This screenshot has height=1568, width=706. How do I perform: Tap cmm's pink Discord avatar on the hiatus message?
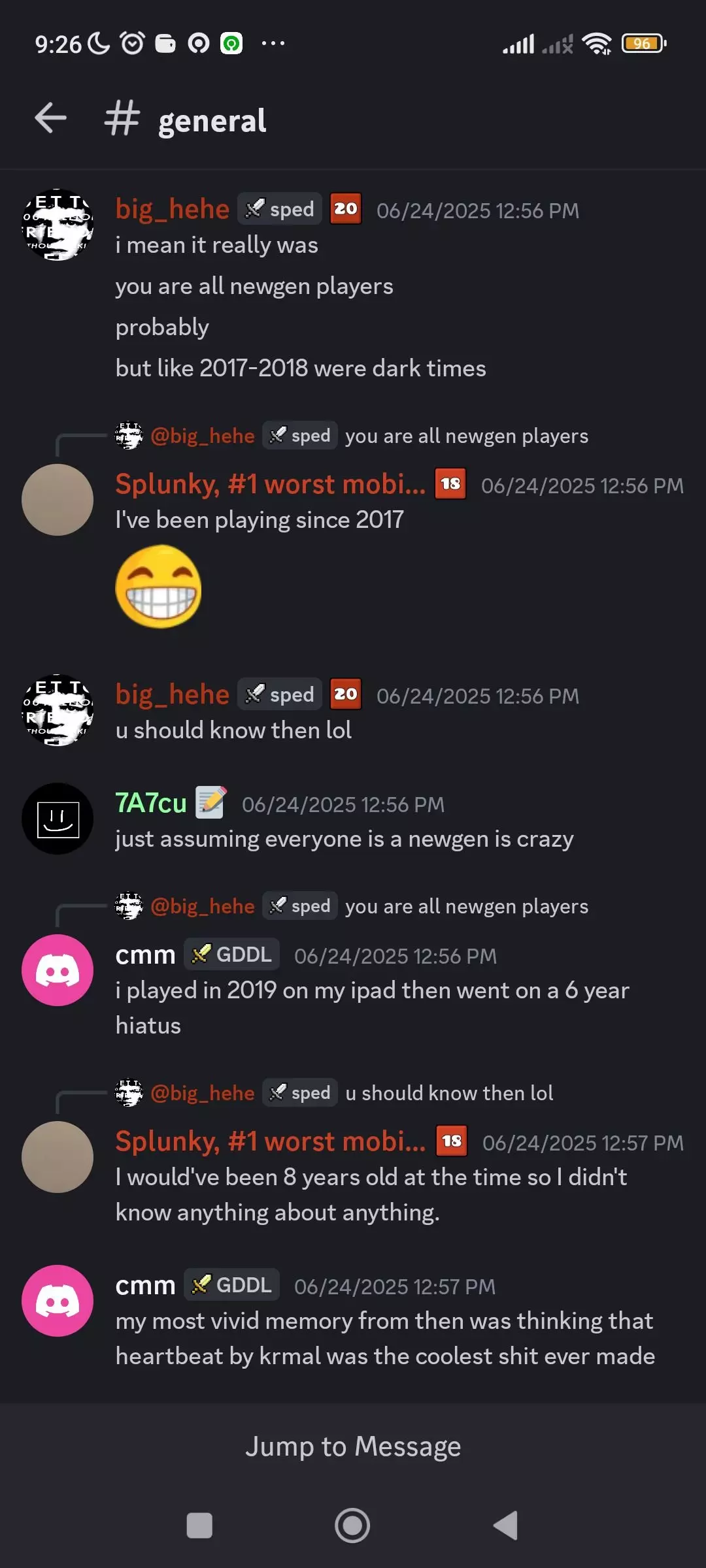(x=58, y=970)
